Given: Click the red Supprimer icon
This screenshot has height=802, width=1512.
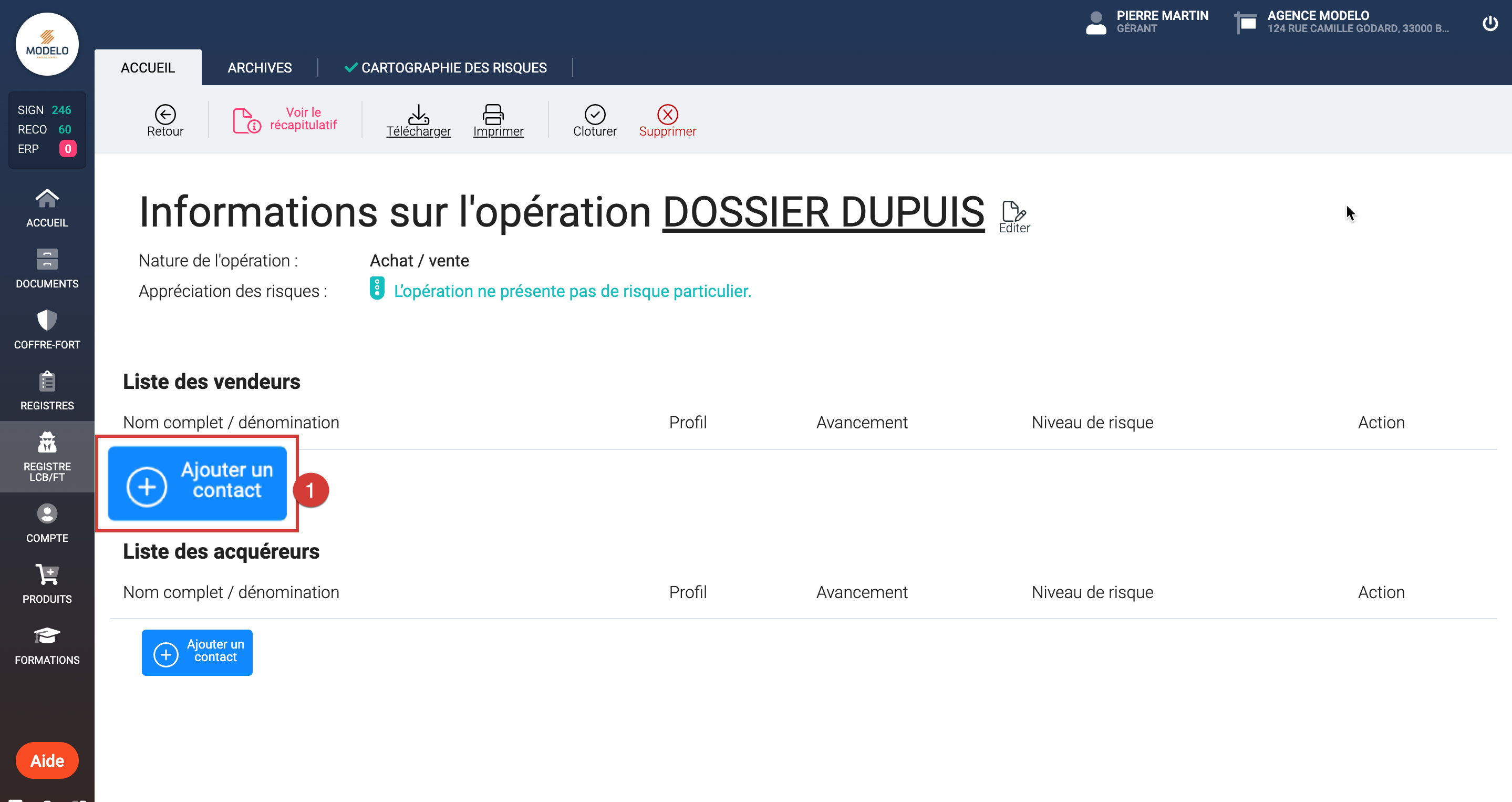Looking at the screenshot, I should [x=667, y=114].
